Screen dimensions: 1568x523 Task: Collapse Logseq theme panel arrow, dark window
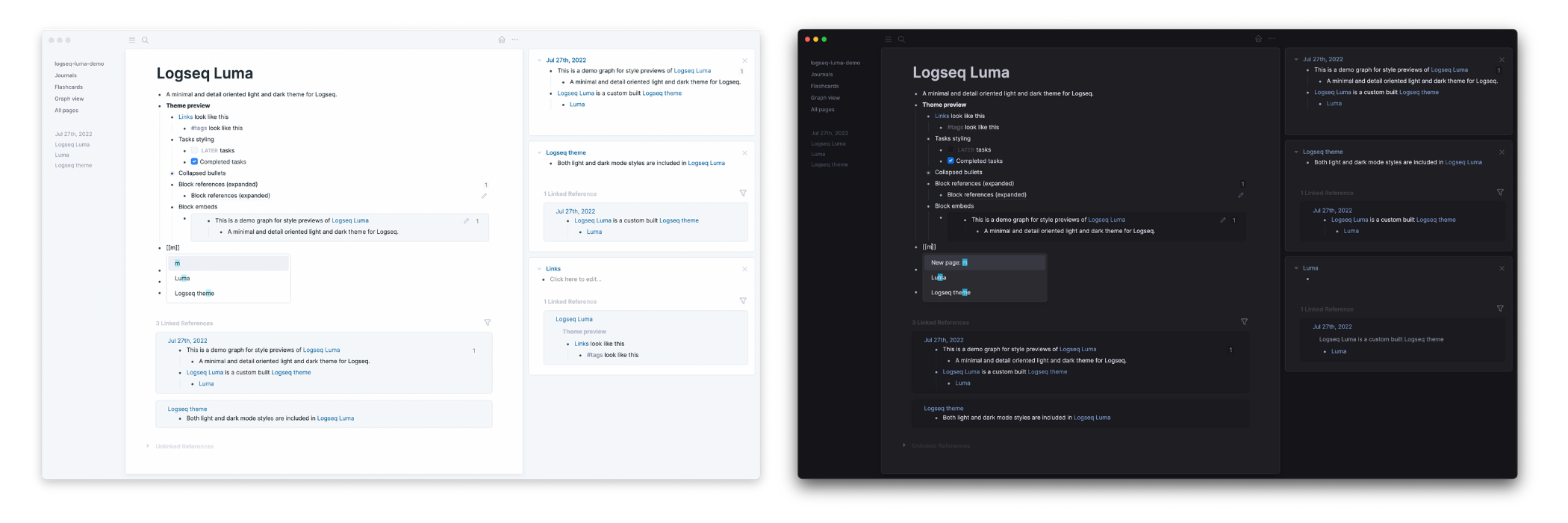click(1296, 152)
